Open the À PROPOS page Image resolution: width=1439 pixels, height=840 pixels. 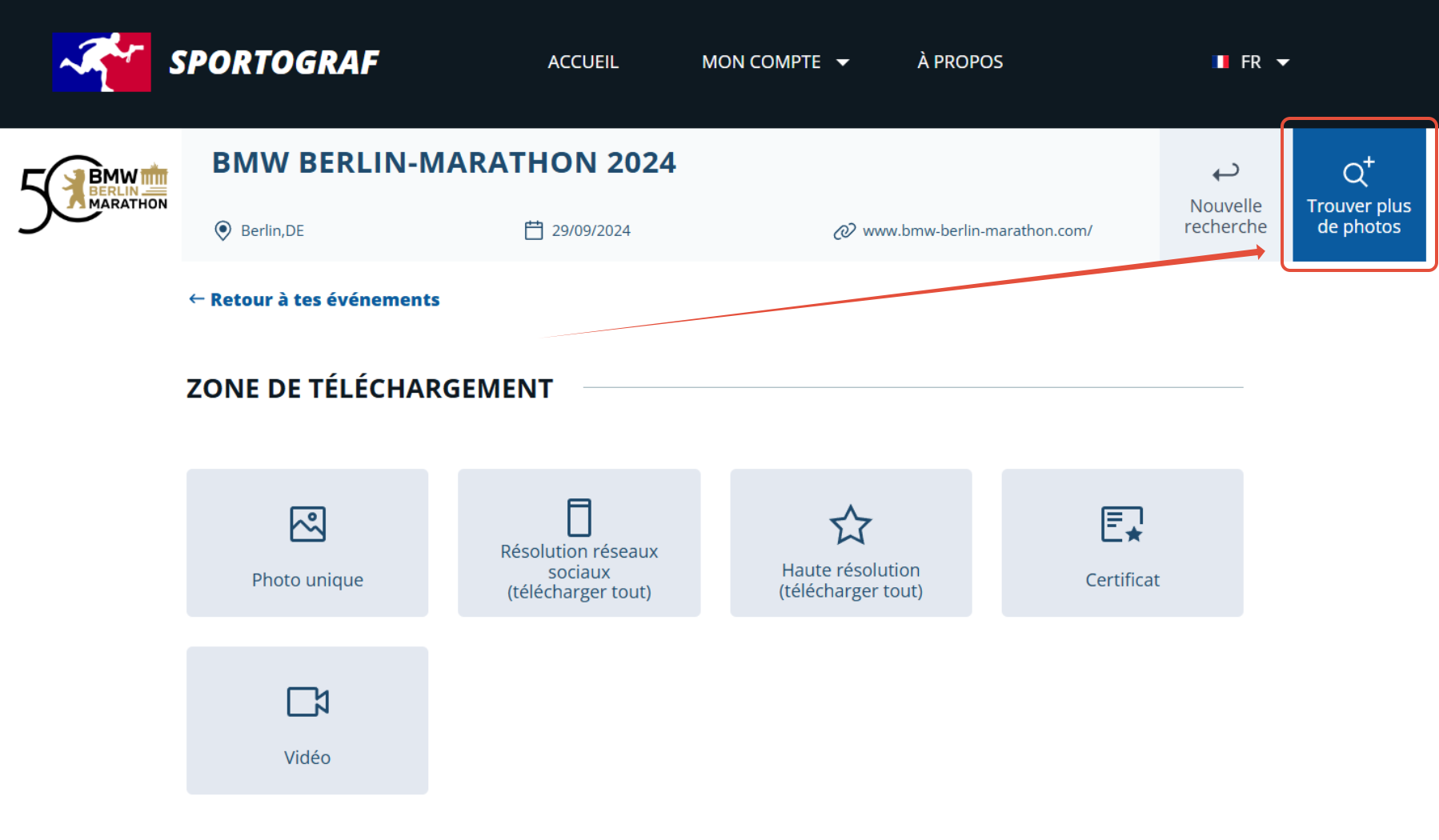point(960,62)
